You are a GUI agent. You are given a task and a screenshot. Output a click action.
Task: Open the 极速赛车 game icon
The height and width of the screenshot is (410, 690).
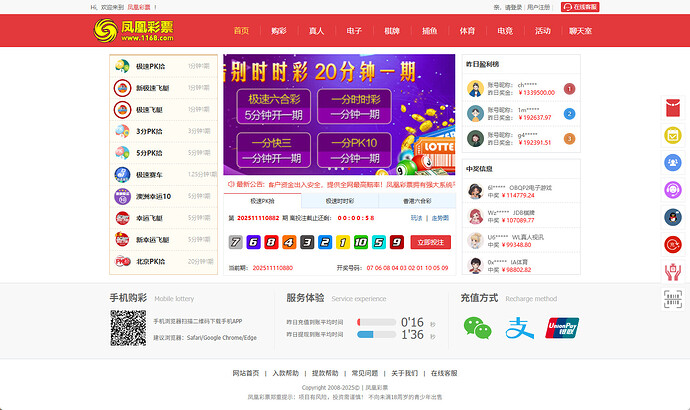(x=122, y=175)
